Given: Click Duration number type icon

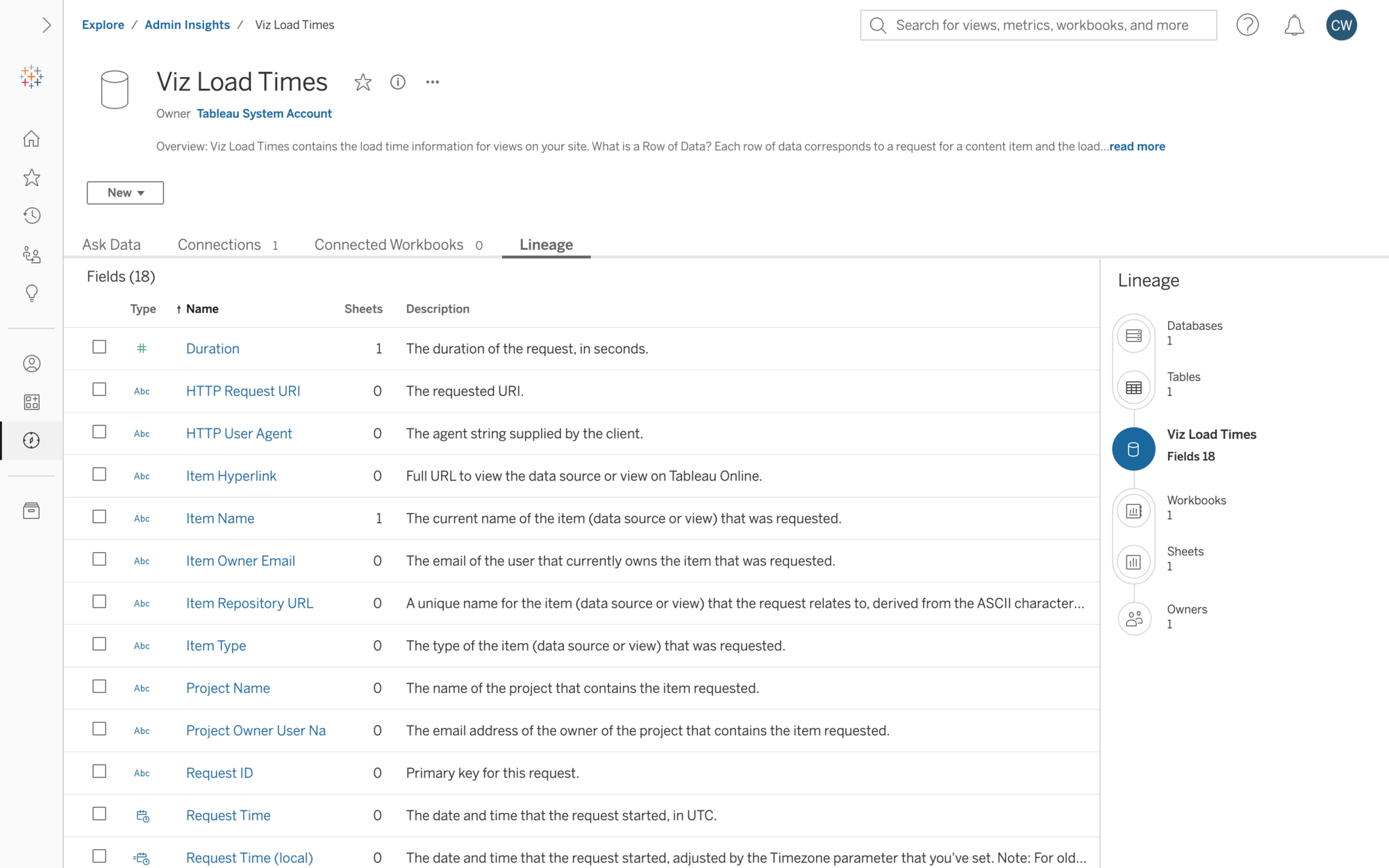Looking at the screenshot, I should (x=142, y=349).
